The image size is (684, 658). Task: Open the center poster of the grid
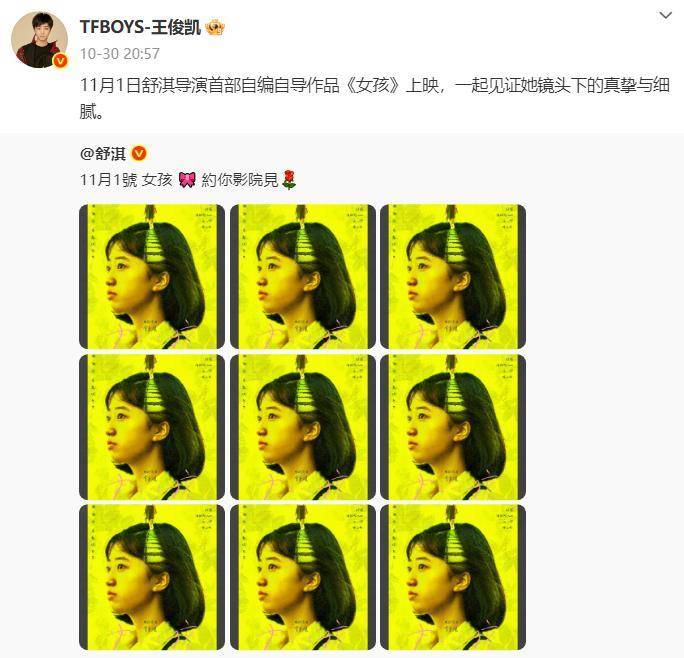303,427
